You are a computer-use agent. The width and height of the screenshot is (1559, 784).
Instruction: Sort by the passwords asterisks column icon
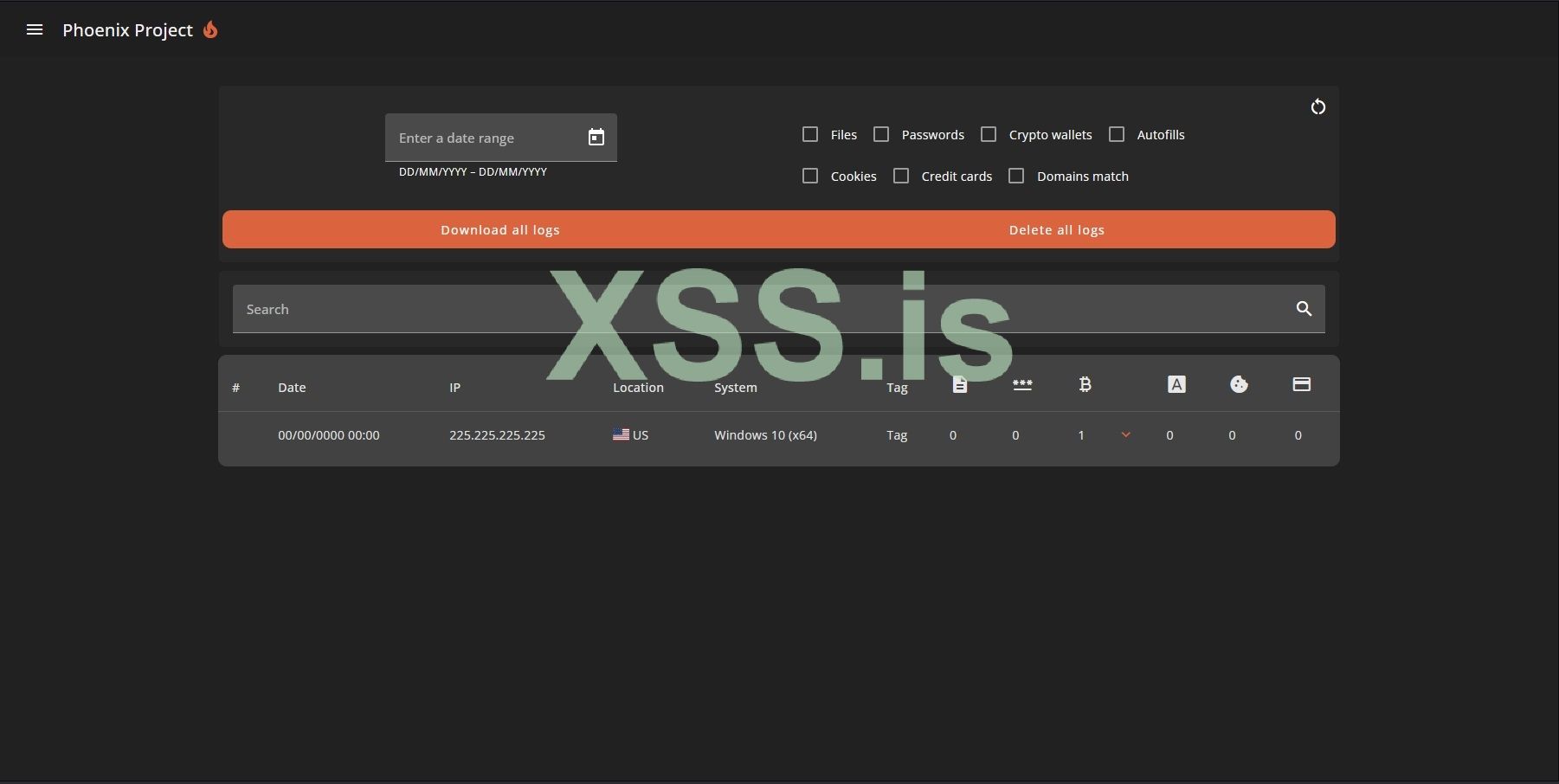tap(1022, 385)
